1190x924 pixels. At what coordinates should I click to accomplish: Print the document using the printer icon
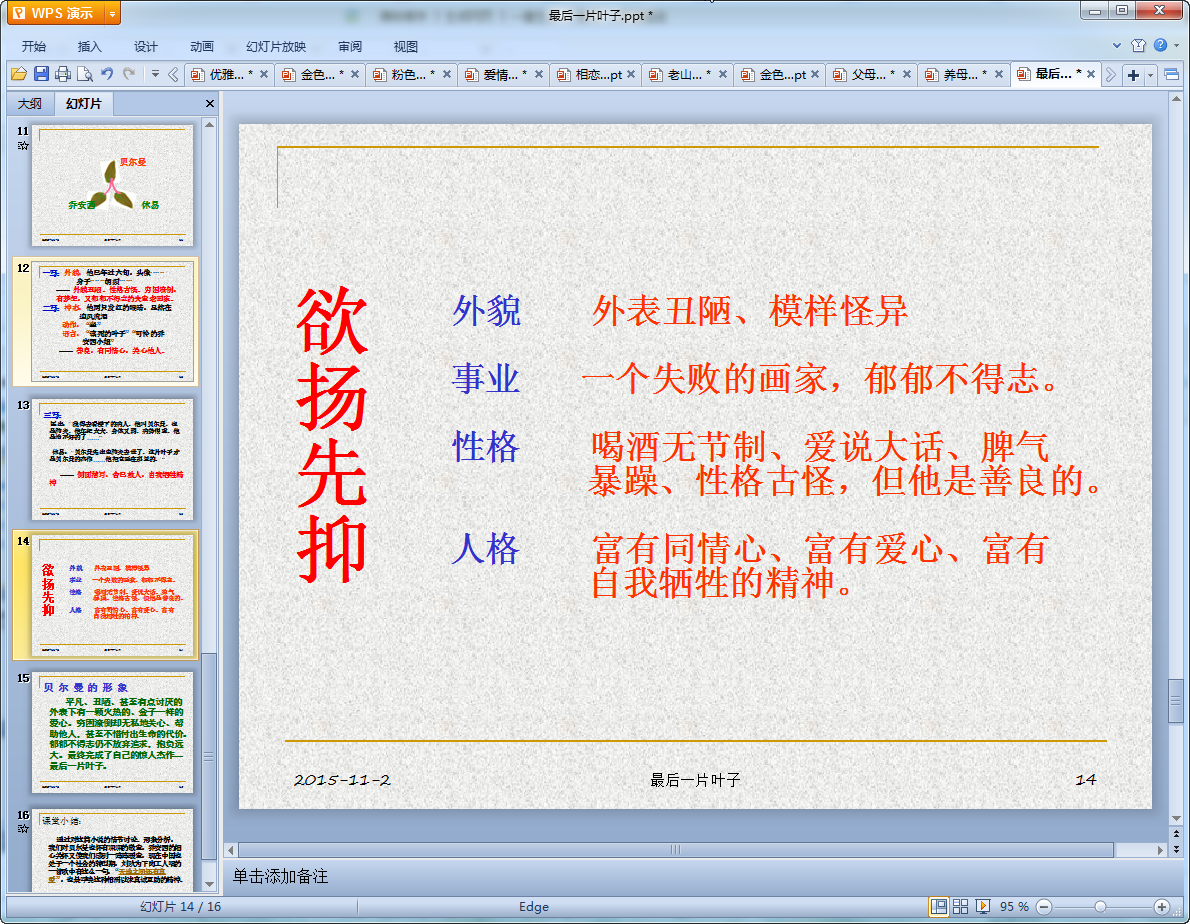click(x=63, y=74)
